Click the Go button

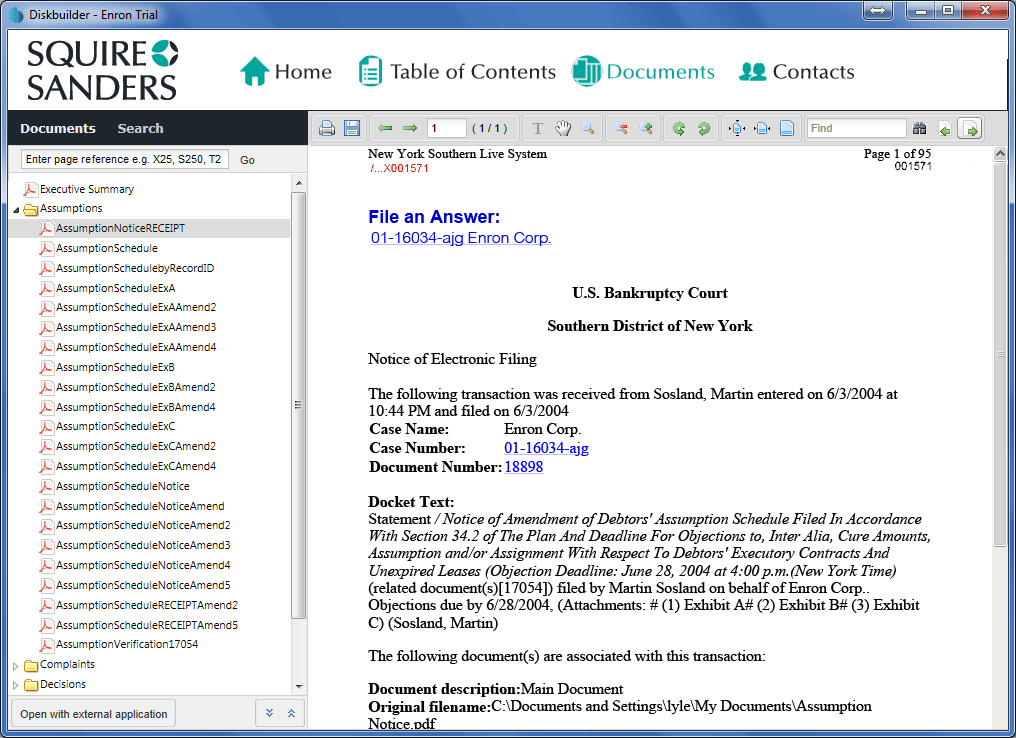coord(247,160)
